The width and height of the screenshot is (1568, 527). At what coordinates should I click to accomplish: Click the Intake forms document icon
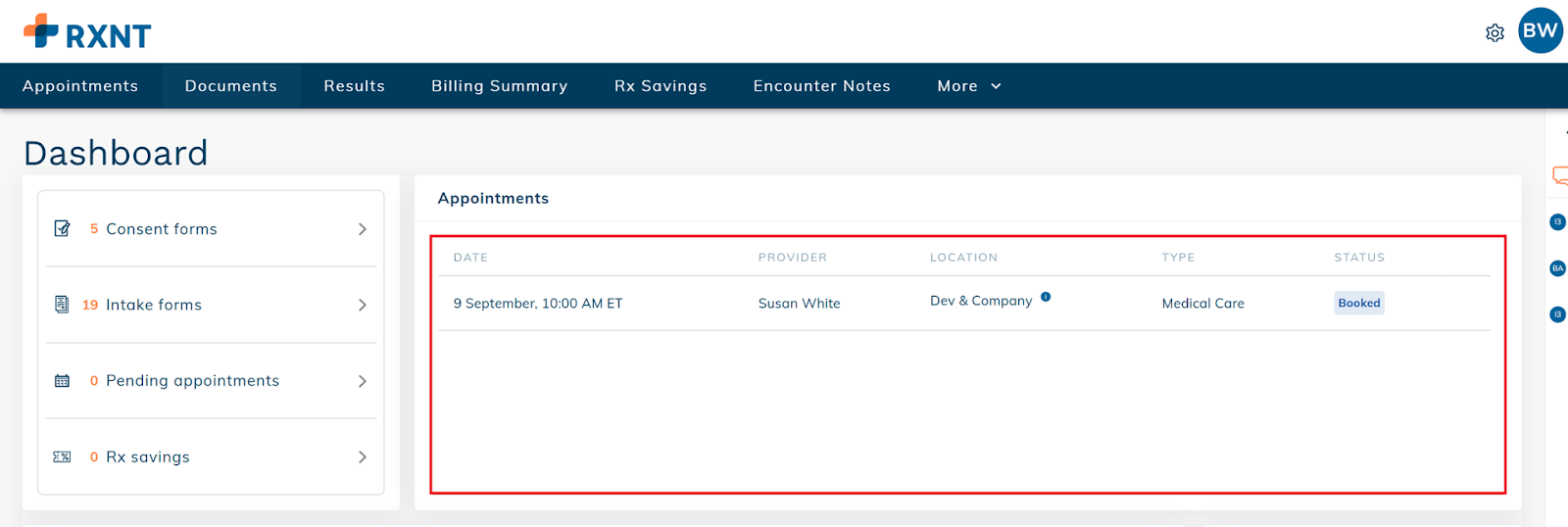coord(62,305)
